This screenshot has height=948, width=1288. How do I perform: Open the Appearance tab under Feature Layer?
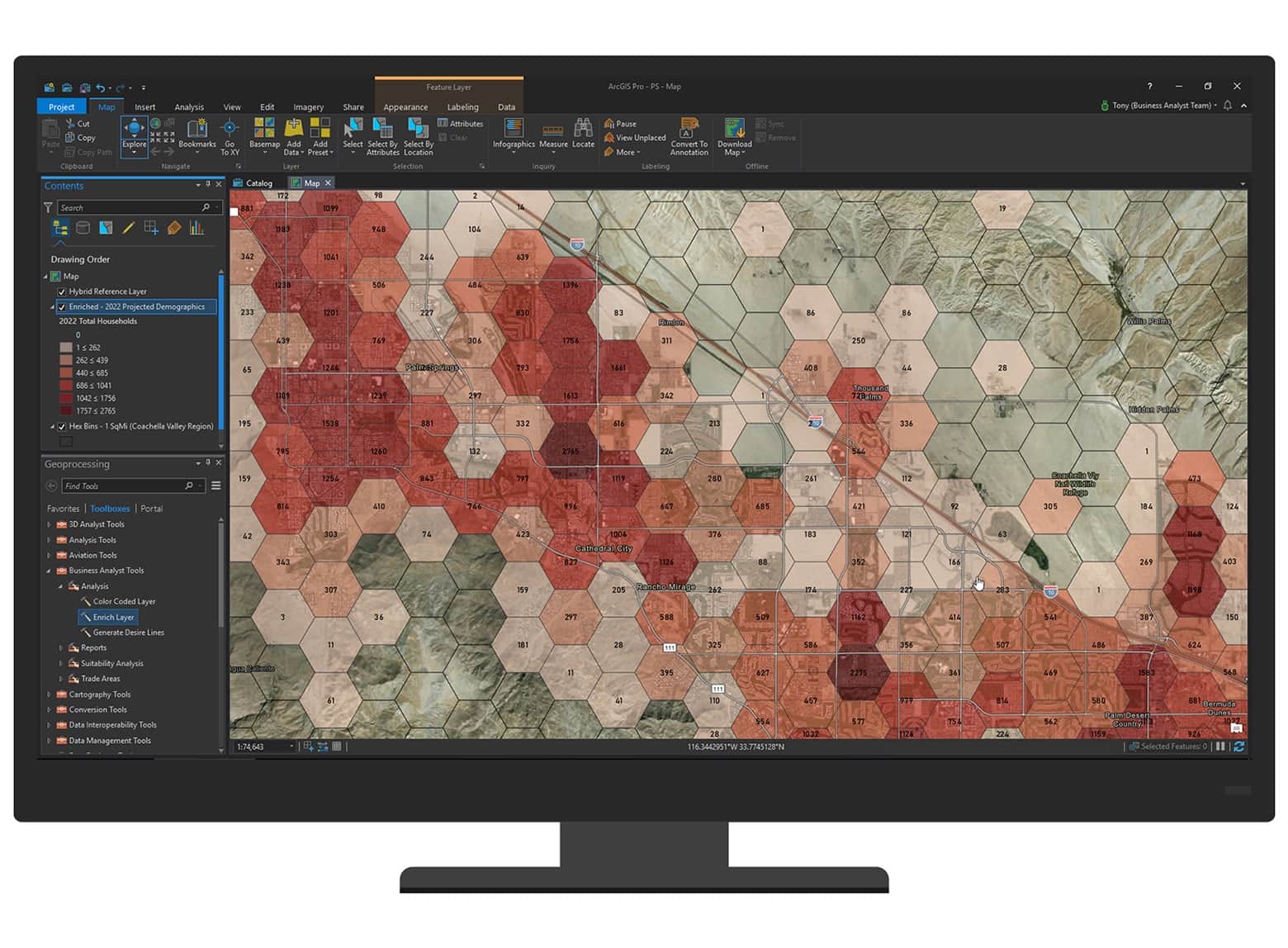pyautogui.click(x=405, y=107)
